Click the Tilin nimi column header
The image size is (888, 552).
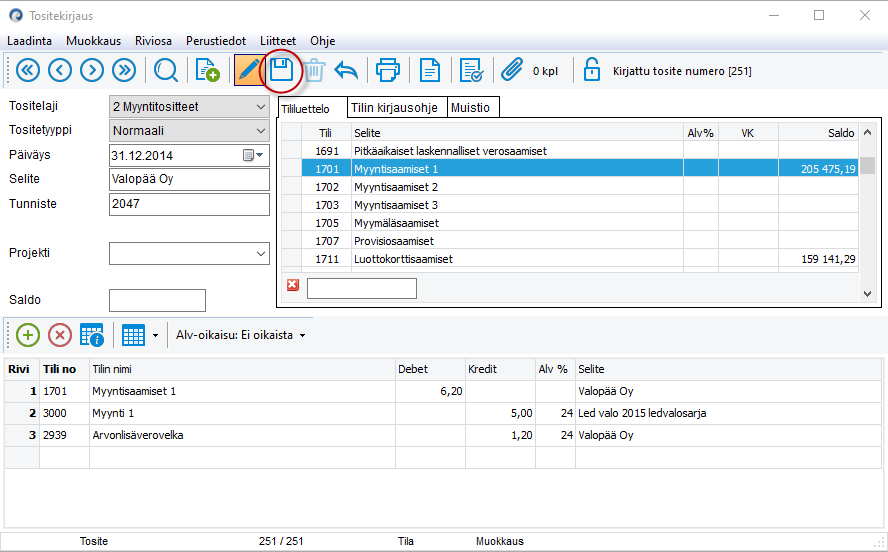pos(242,369)
